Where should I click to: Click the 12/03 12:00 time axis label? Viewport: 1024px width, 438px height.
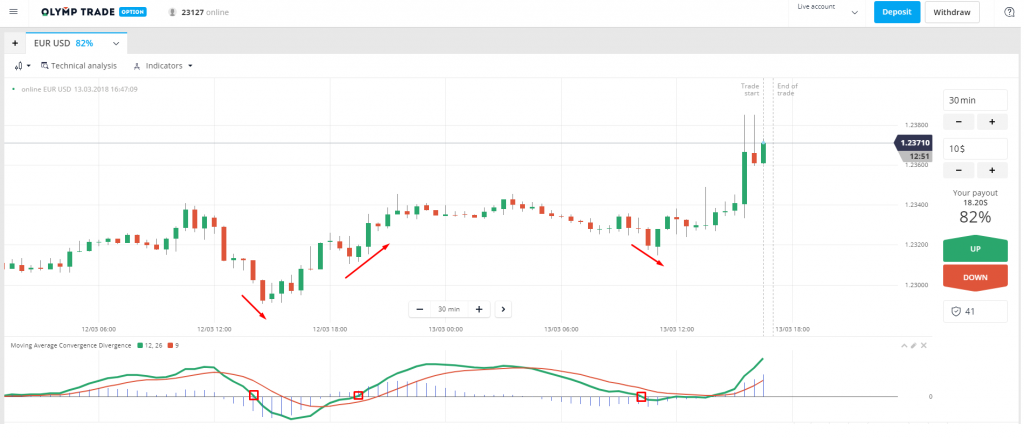pyautogui.click(x=215, y=330)
